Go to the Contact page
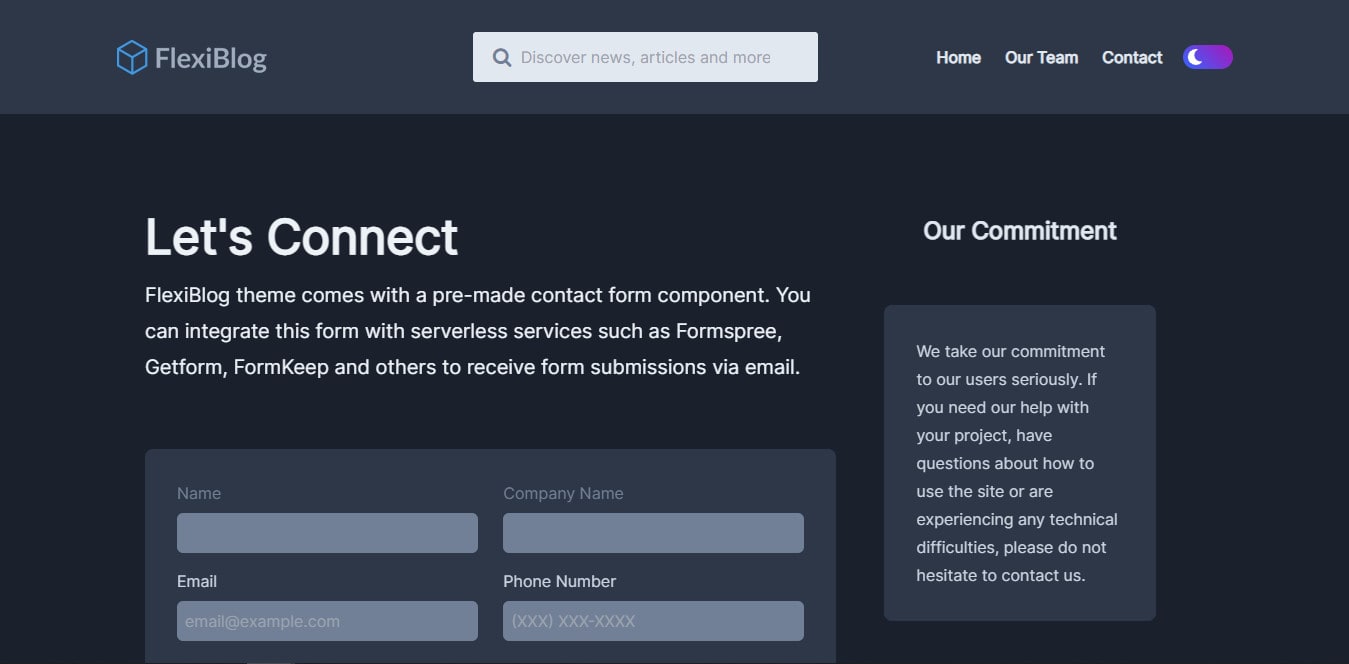The image size is (1349, 664). tap(1131, 57)
